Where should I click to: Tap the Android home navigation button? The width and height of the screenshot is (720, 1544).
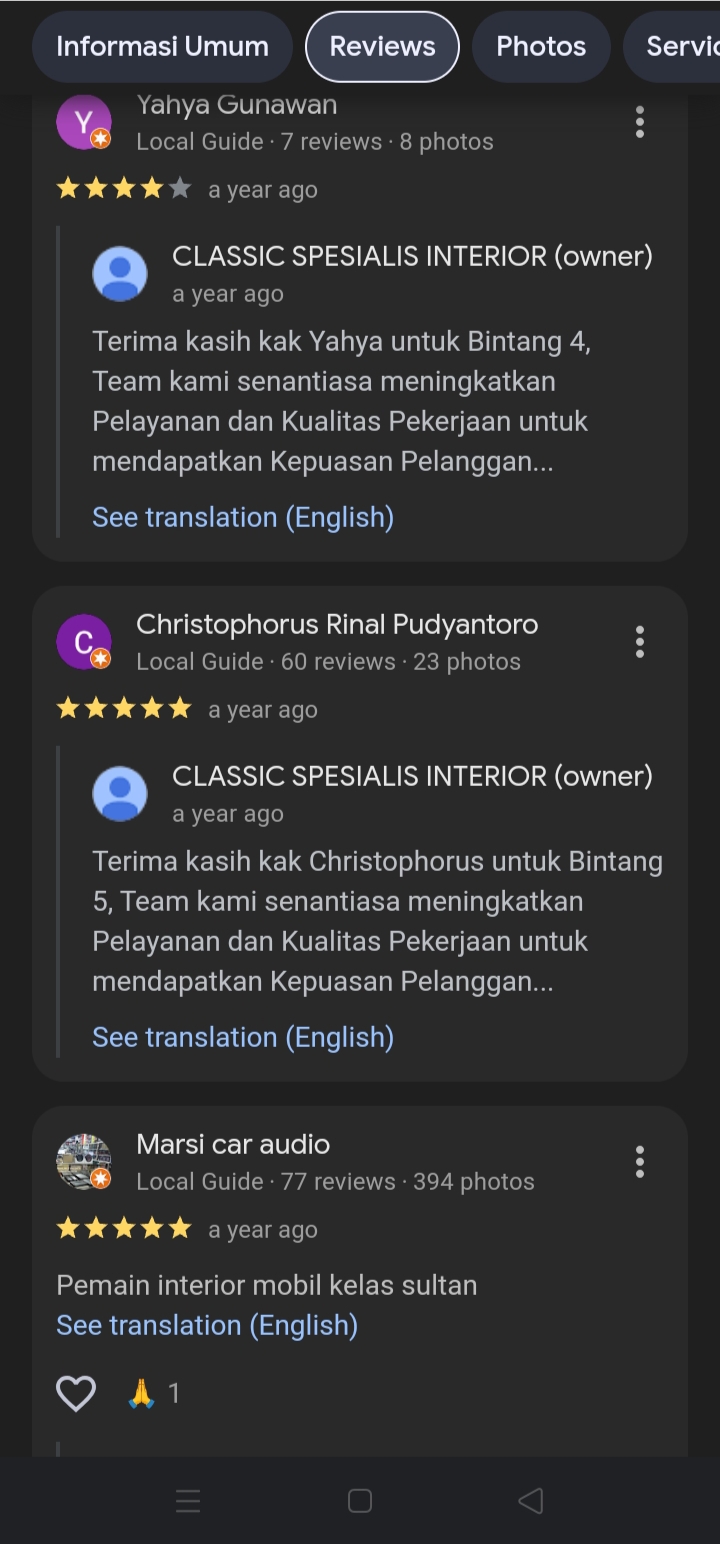tap(360, 1500)
